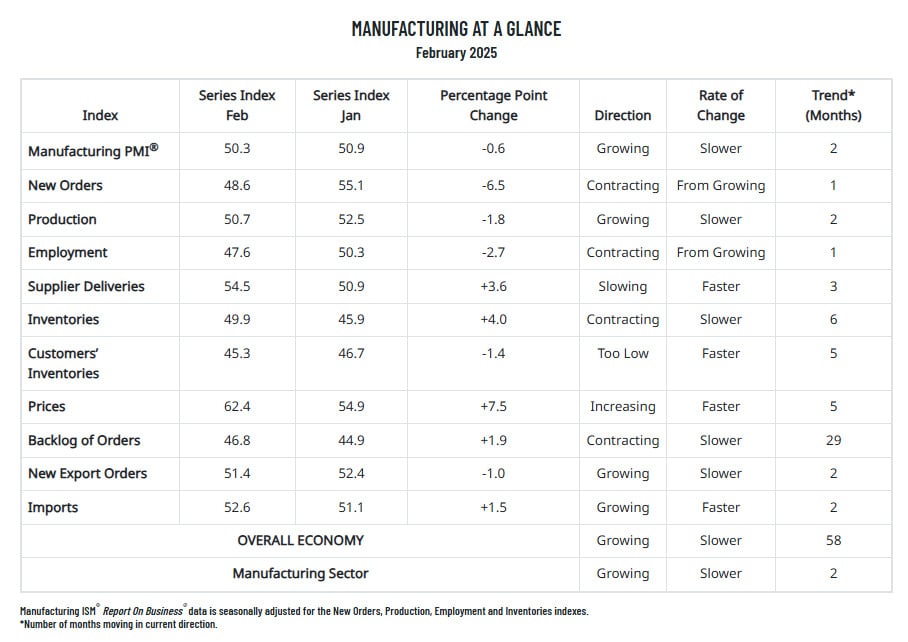Image resolution: width=908 pixels, height=642 pixels.
Task: Select the February 2025 subtitle
Action: tap(456, 53)
